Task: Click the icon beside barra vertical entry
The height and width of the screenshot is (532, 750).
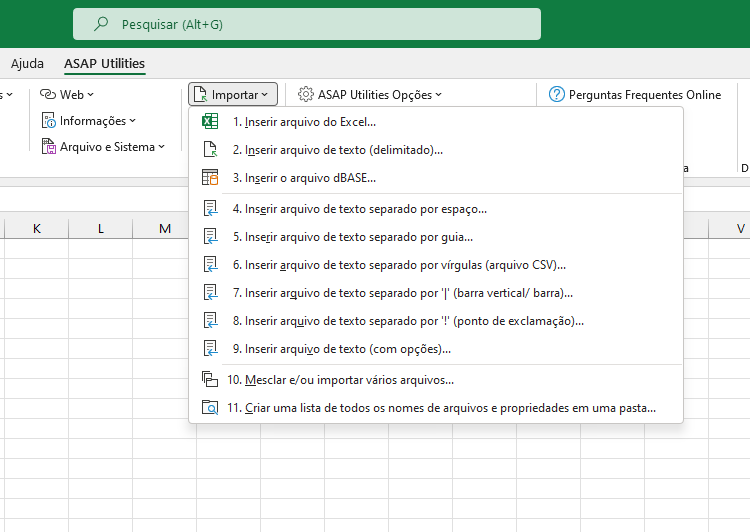Action: pyautogui.click(x=210, y=292)
